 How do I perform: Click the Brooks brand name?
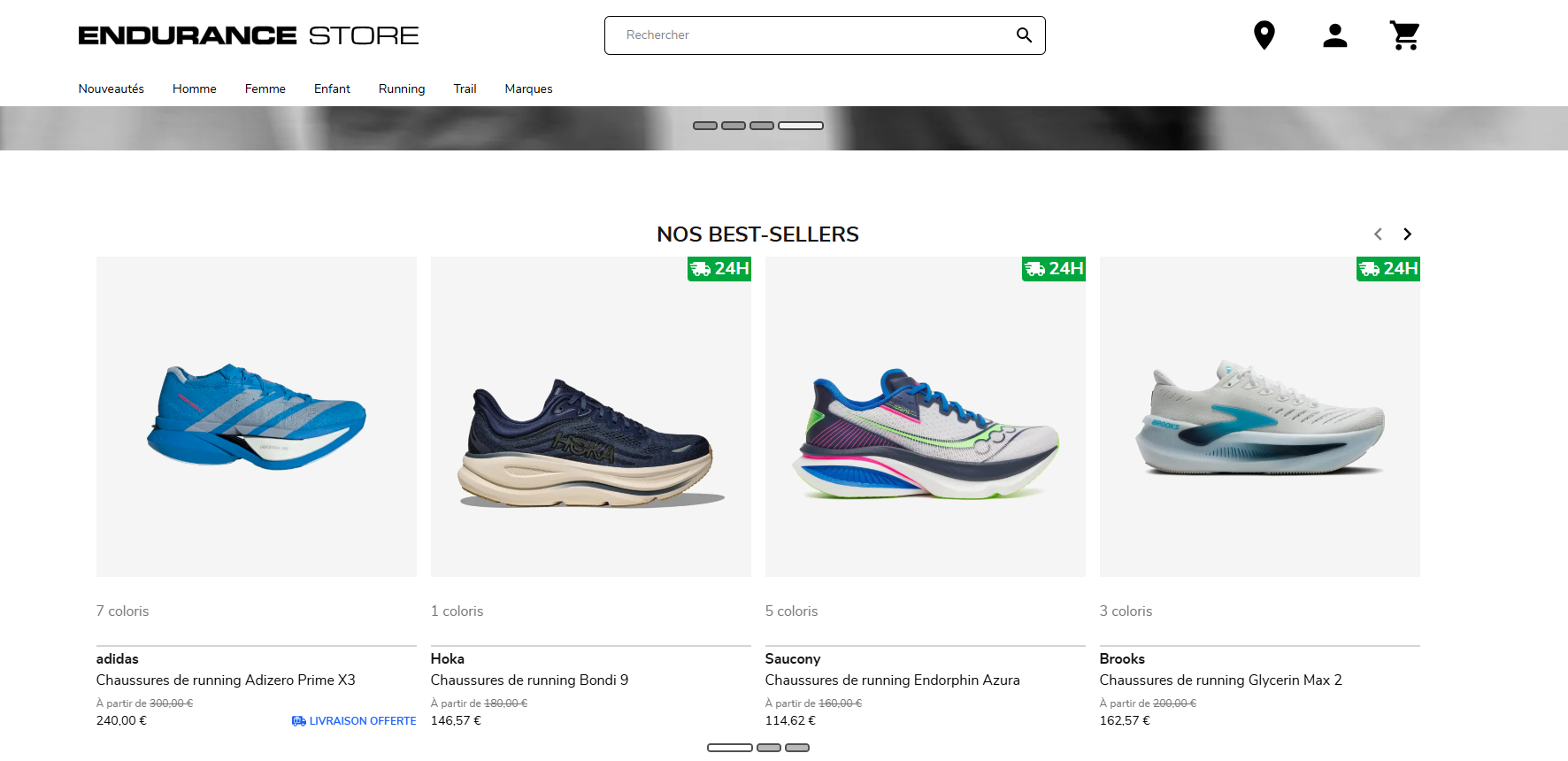point(1122,658)
